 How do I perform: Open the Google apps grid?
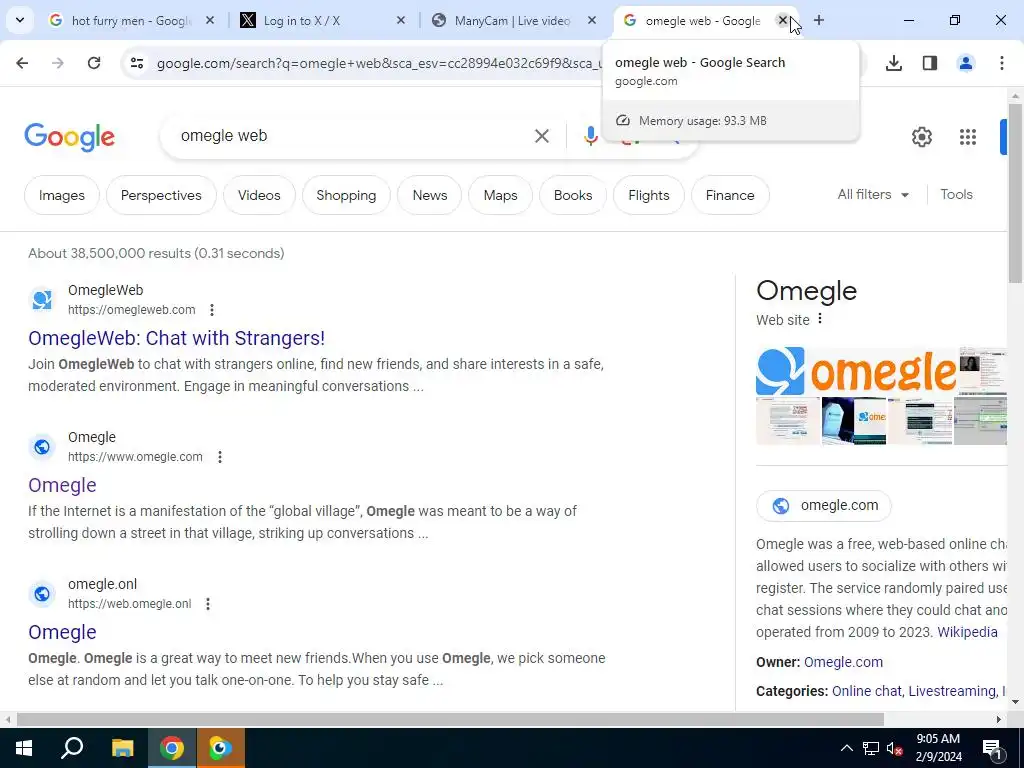click(968, 136)
